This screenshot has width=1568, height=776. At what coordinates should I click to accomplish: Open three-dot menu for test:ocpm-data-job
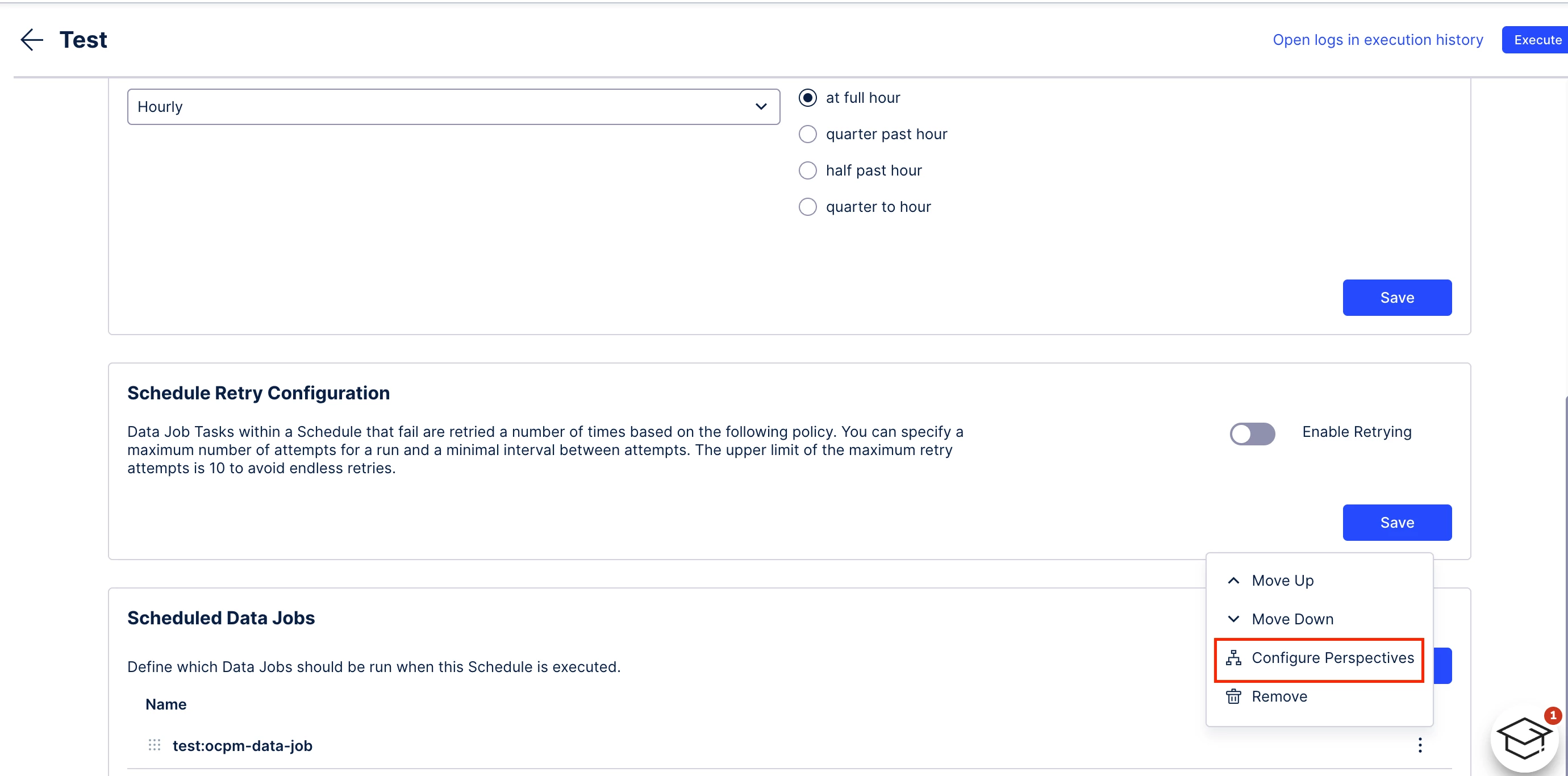click(1420, 745)
